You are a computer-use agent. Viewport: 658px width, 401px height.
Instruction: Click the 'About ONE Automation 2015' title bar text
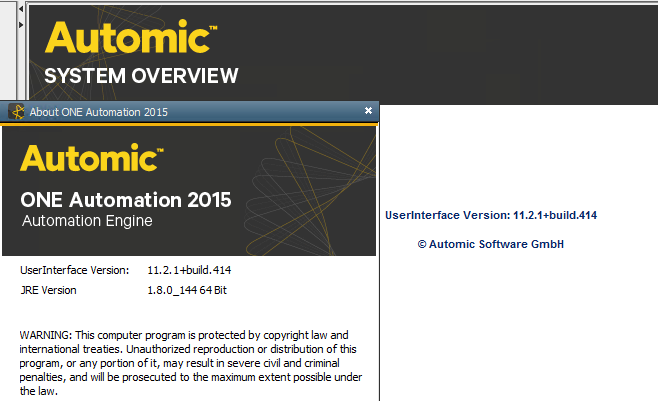pos(99,112)
